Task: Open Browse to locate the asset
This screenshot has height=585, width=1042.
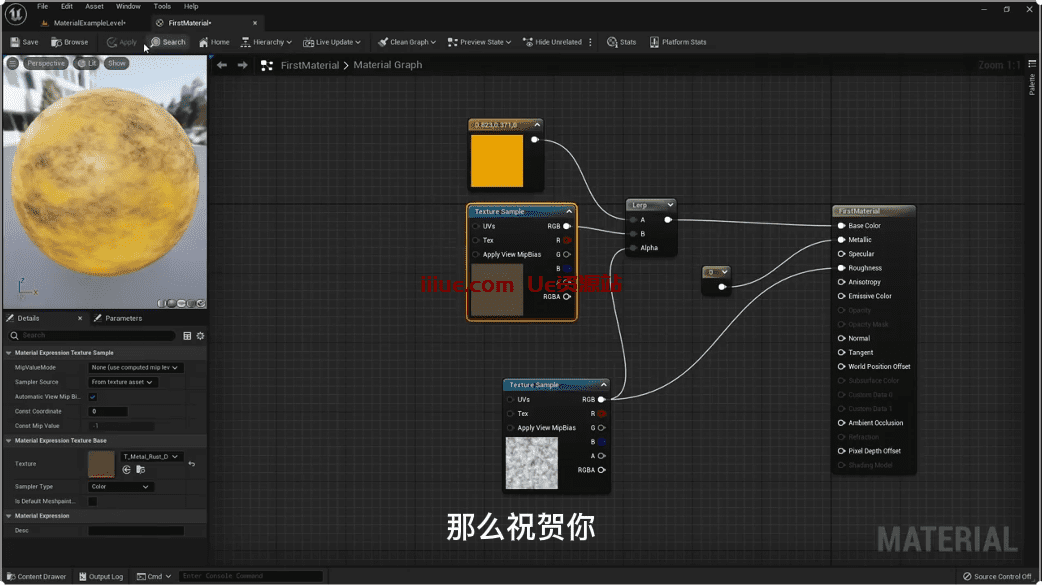Action: click(x=70, y=42)
